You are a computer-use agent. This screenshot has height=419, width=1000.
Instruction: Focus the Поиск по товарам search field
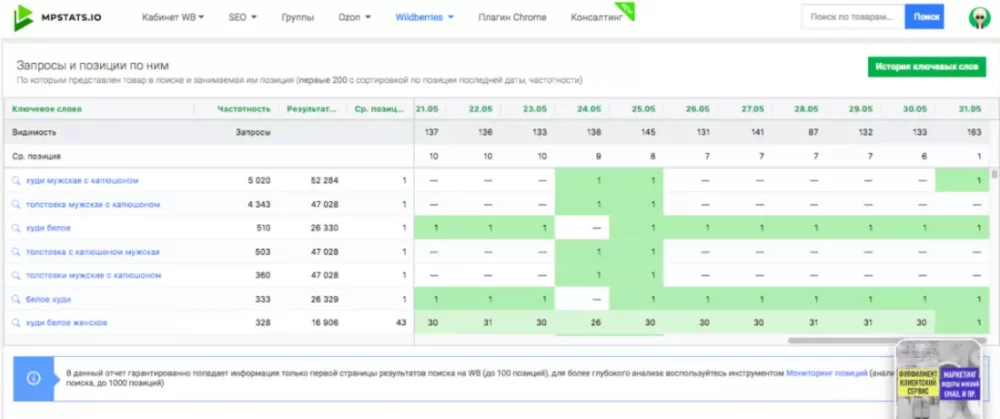click(852, 17)
